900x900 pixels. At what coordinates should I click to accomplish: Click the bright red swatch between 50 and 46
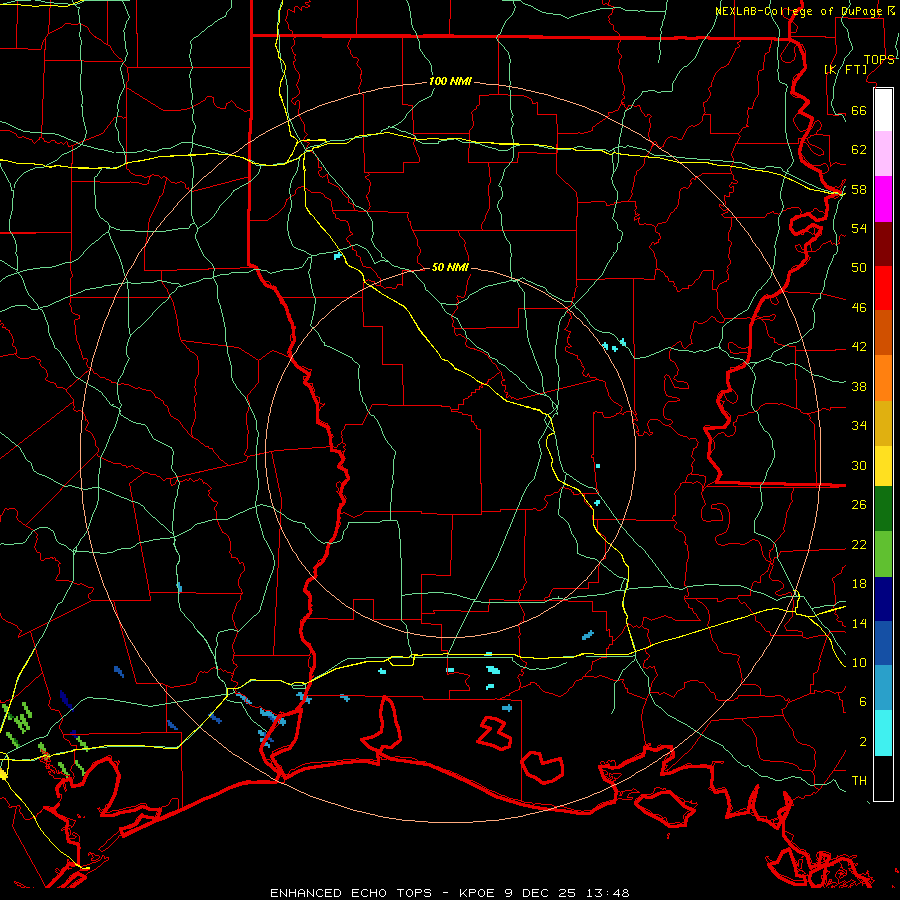coord(883,288)
